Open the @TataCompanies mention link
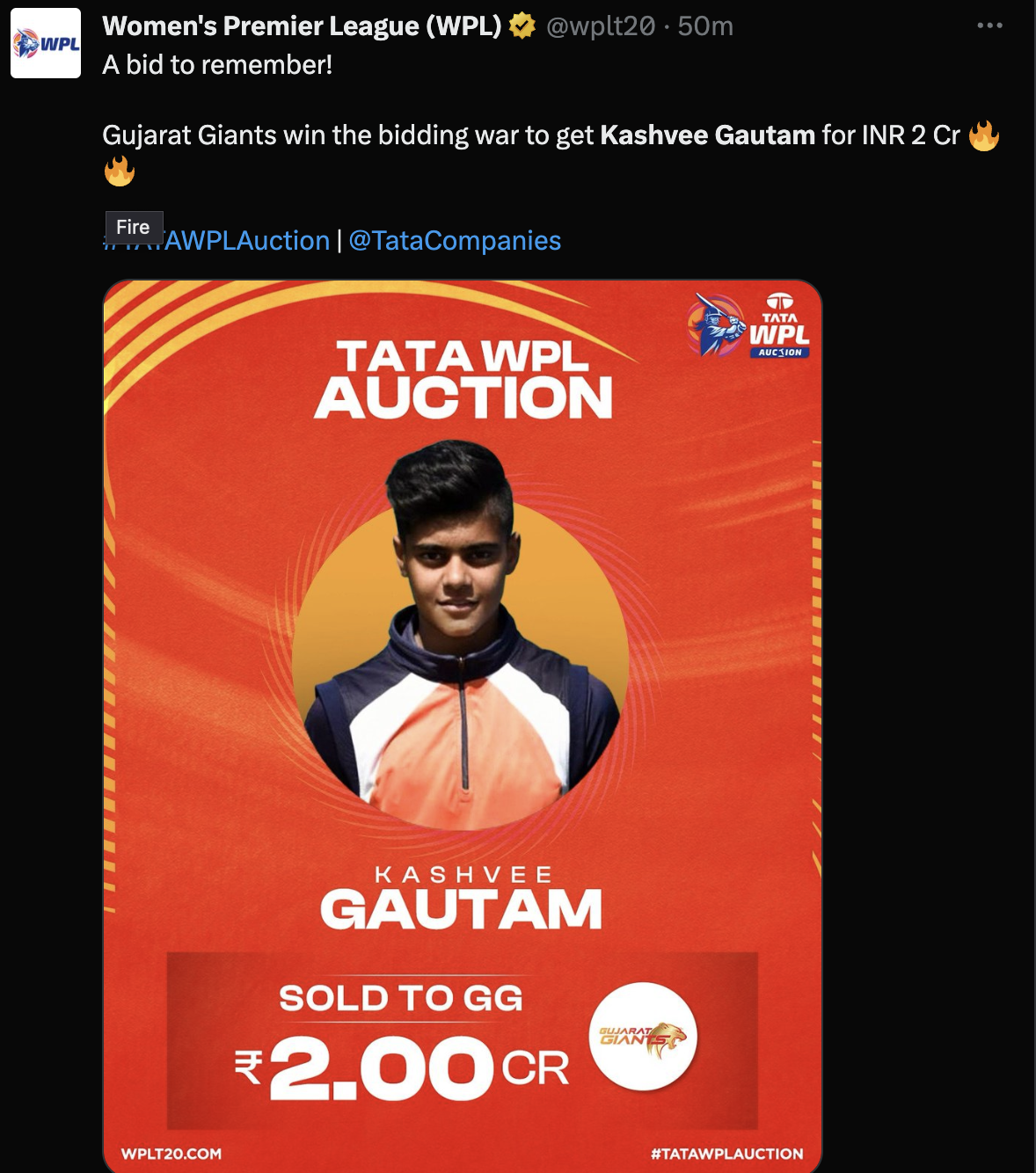Screen dimensions: 1036x1173 [455, 241]
